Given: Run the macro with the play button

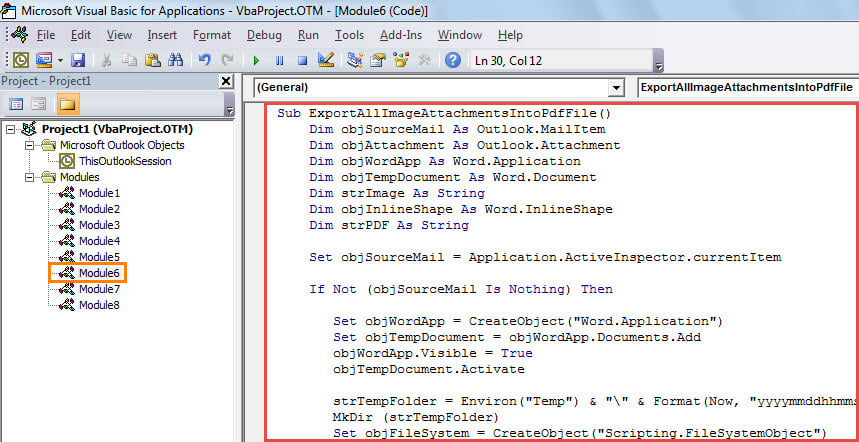Looking at the screenshot, I should click(x=257, y=61).
